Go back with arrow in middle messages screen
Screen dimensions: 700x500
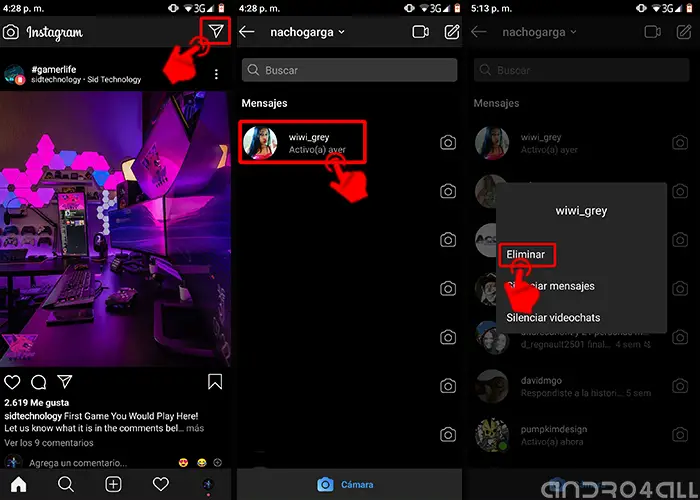coord(247,32)
